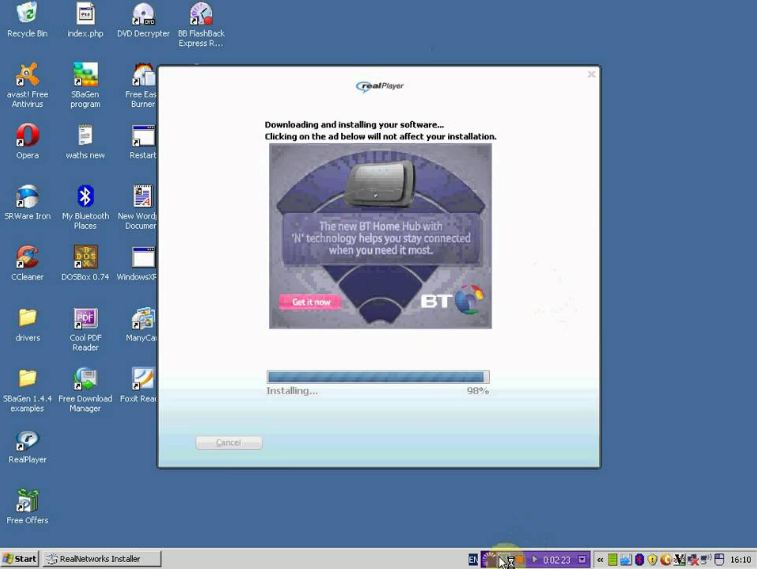Click the recorder elapsed time 0:02:23

tap(557, 560)
